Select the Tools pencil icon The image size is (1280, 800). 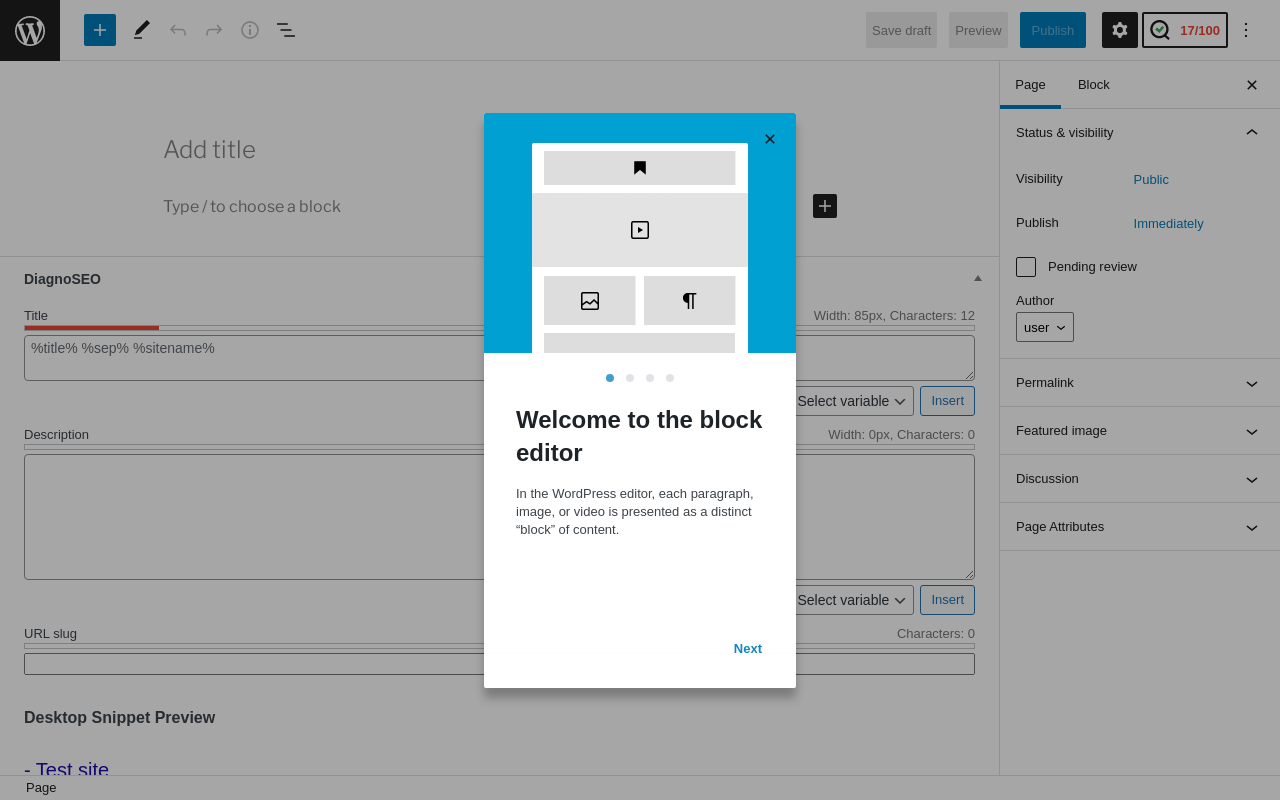142,30
